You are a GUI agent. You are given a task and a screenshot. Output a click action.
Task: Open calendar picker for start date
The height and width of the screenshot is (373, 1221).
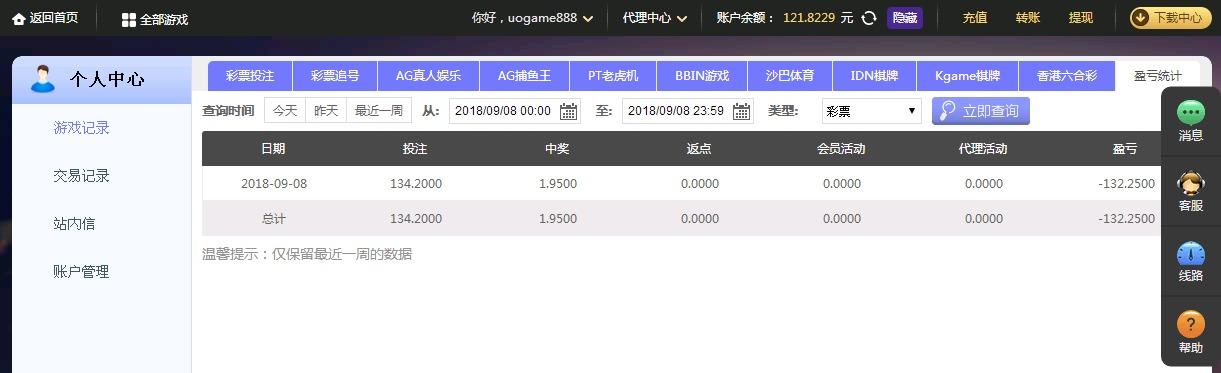click(568, 111)
